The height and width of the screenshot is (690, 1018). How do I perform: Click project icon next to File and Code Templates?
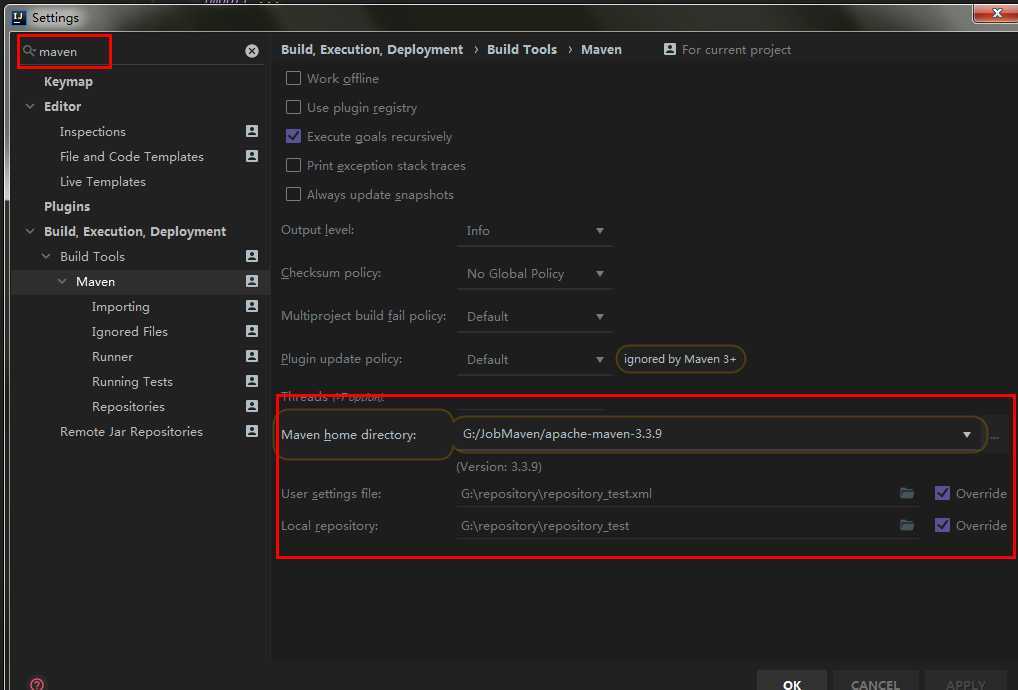[252, 156]
